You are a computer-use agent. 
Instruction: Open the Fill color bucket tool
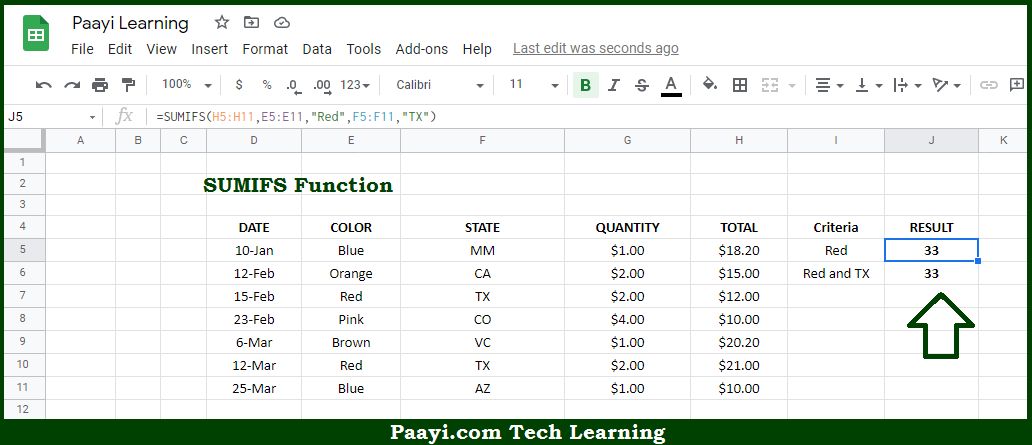click(710, 84)
